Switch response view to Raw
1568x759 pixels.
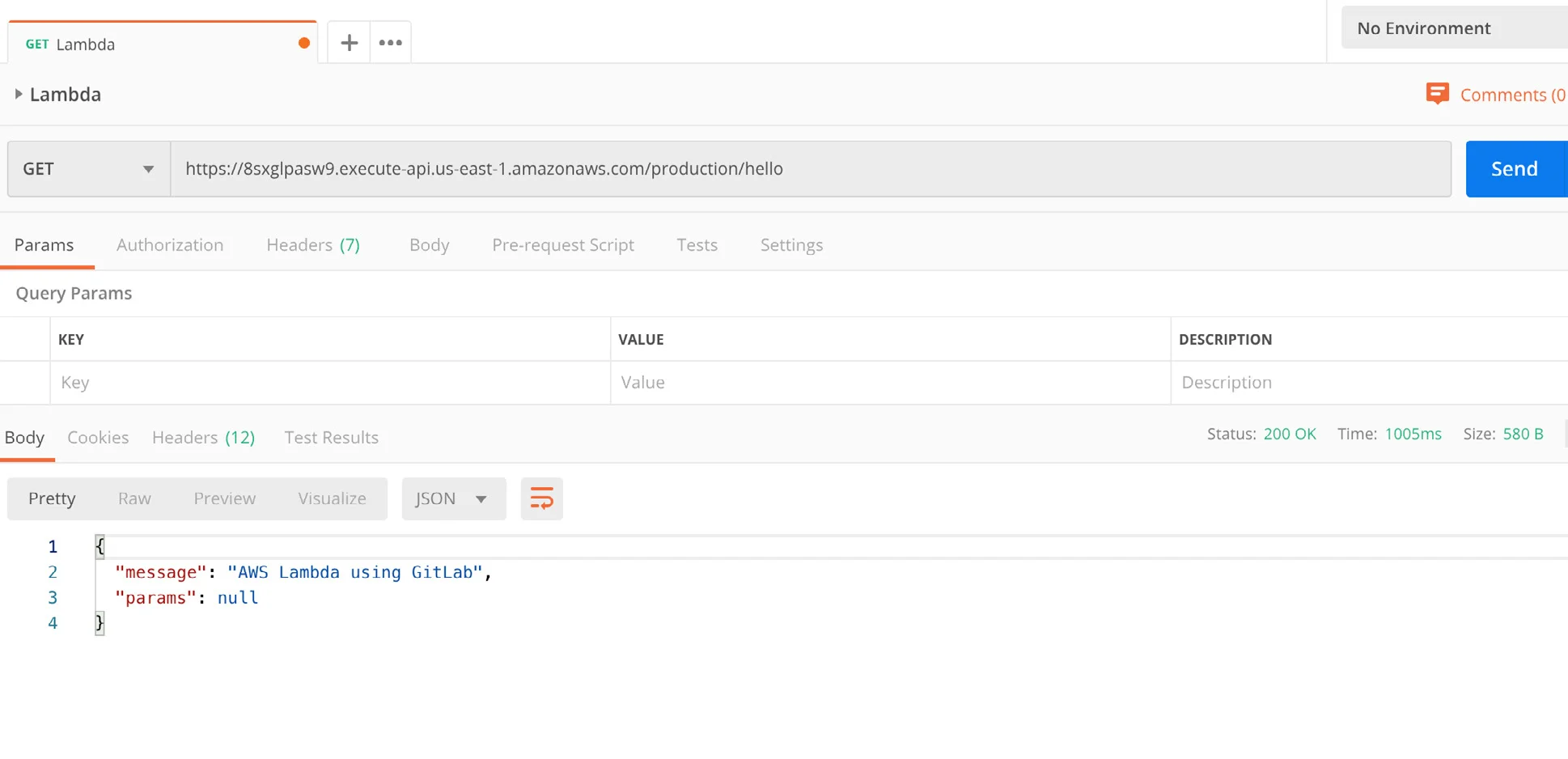[x=134, y=498]
